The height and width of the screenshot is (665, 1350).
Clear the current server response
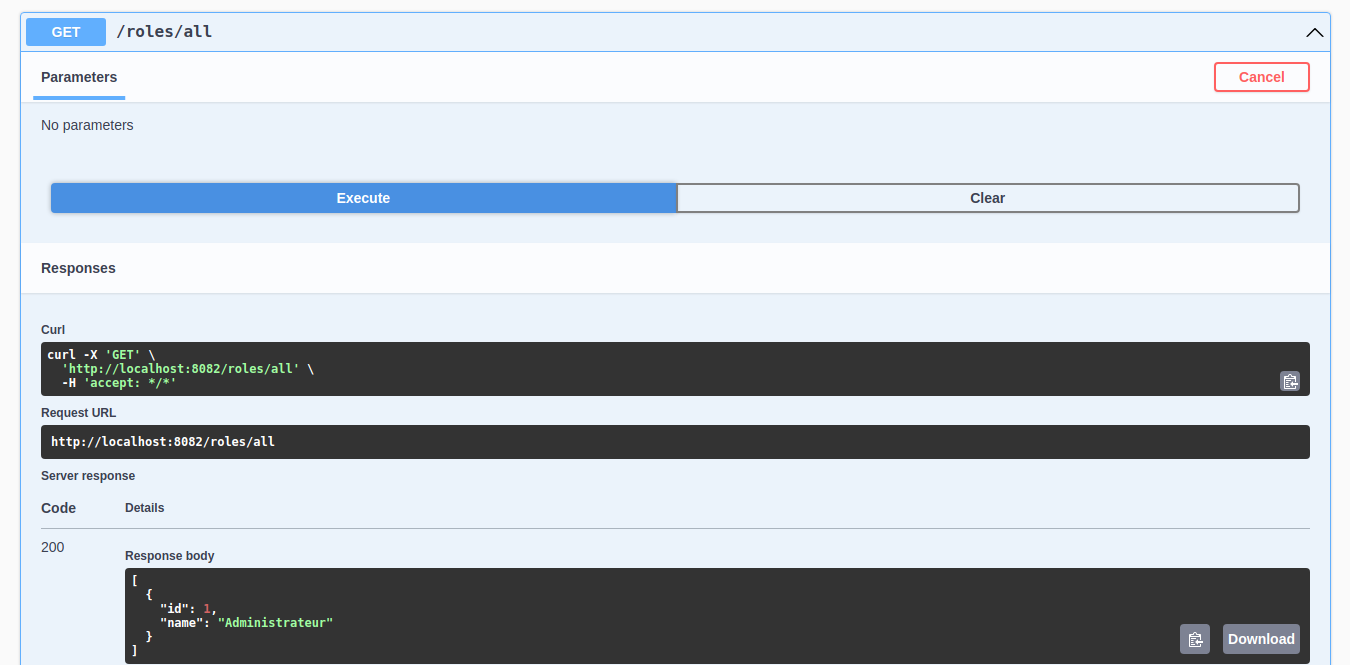(988, 197)
